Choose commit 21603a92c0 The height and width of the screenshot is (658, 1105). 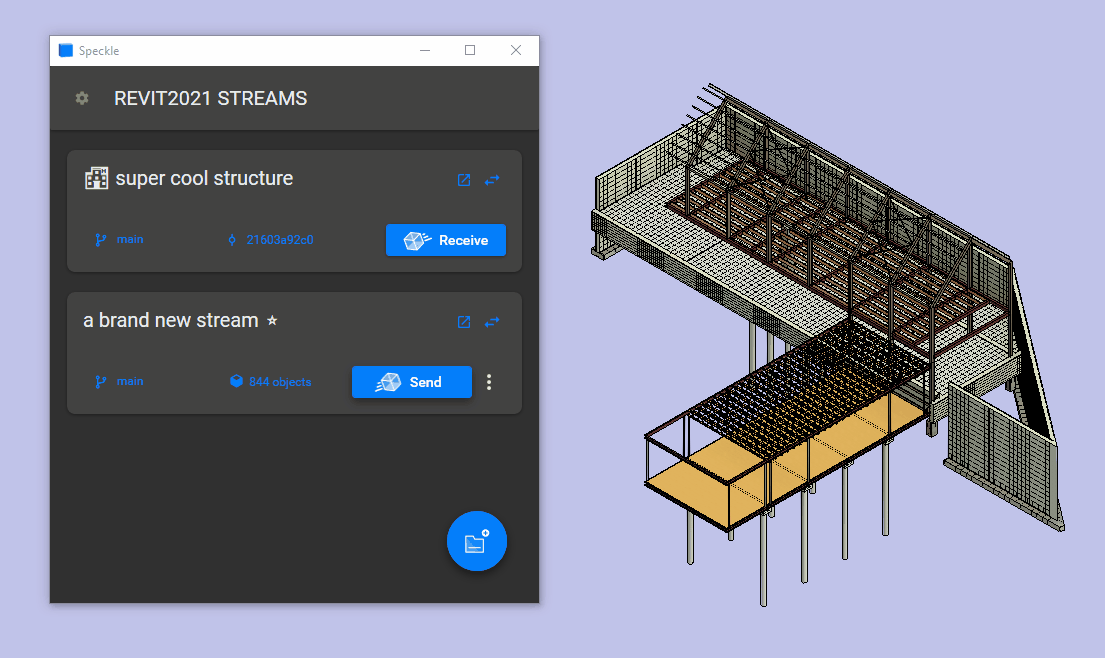(x=271, y=240)
